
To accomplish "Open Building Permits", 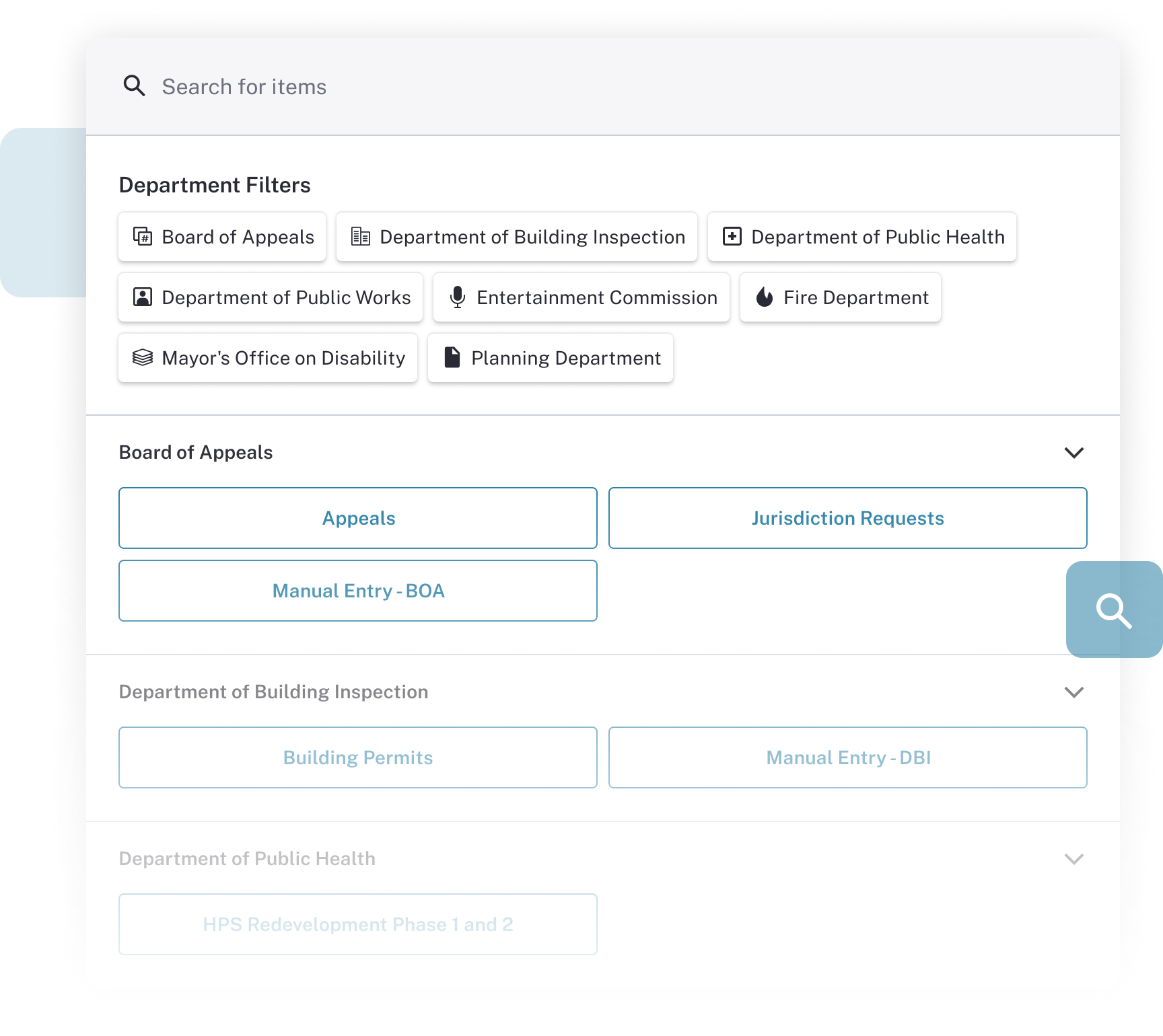I will click(x=358, y=757).
